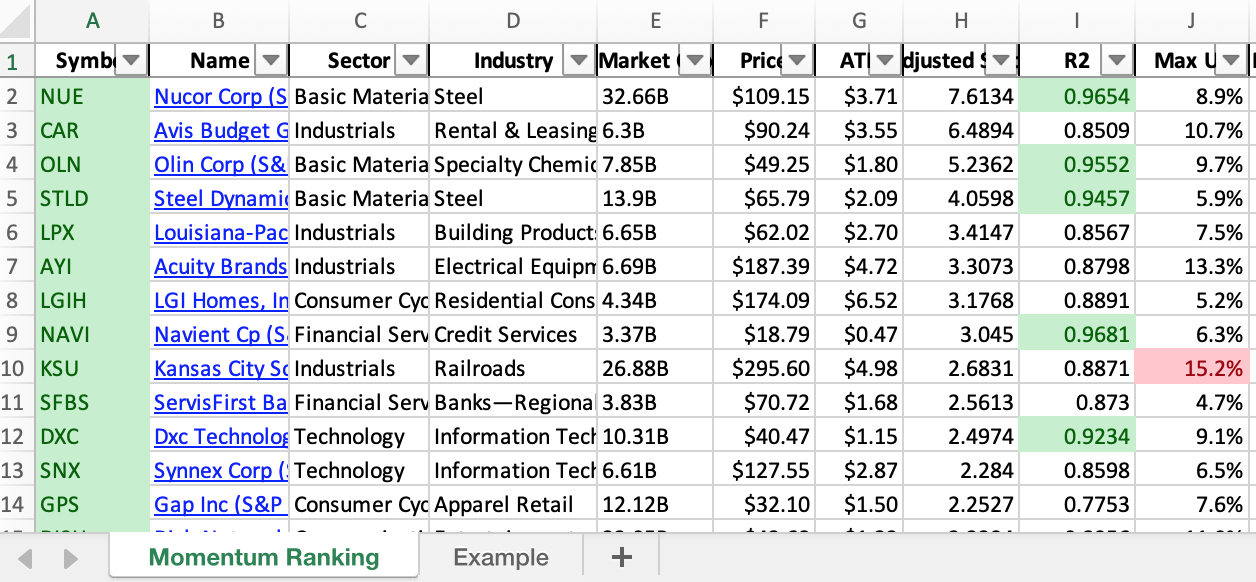Image resolution: width=1256 pixels, height=582 pixels.
Task: Select the Momentum Ranking sheet tab
Action: click(264, 557)
